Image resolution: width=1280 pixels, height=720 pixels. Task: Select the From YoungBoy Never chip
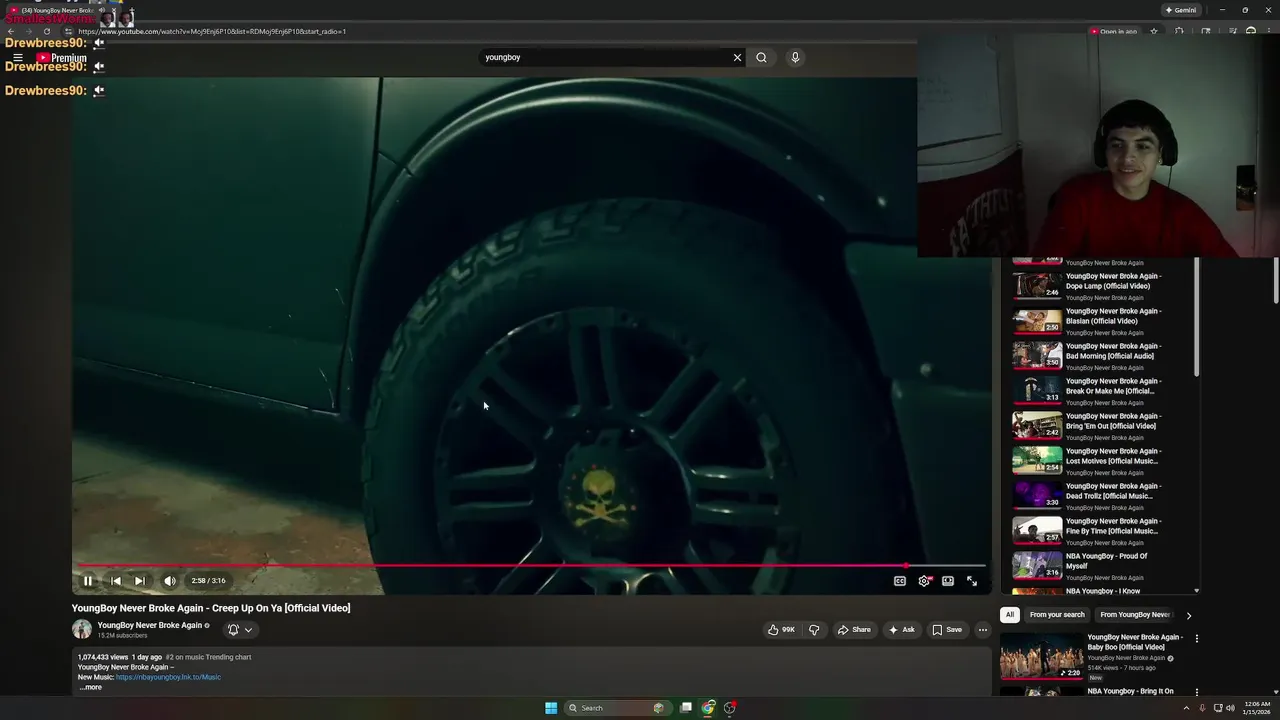point(1134,615)
